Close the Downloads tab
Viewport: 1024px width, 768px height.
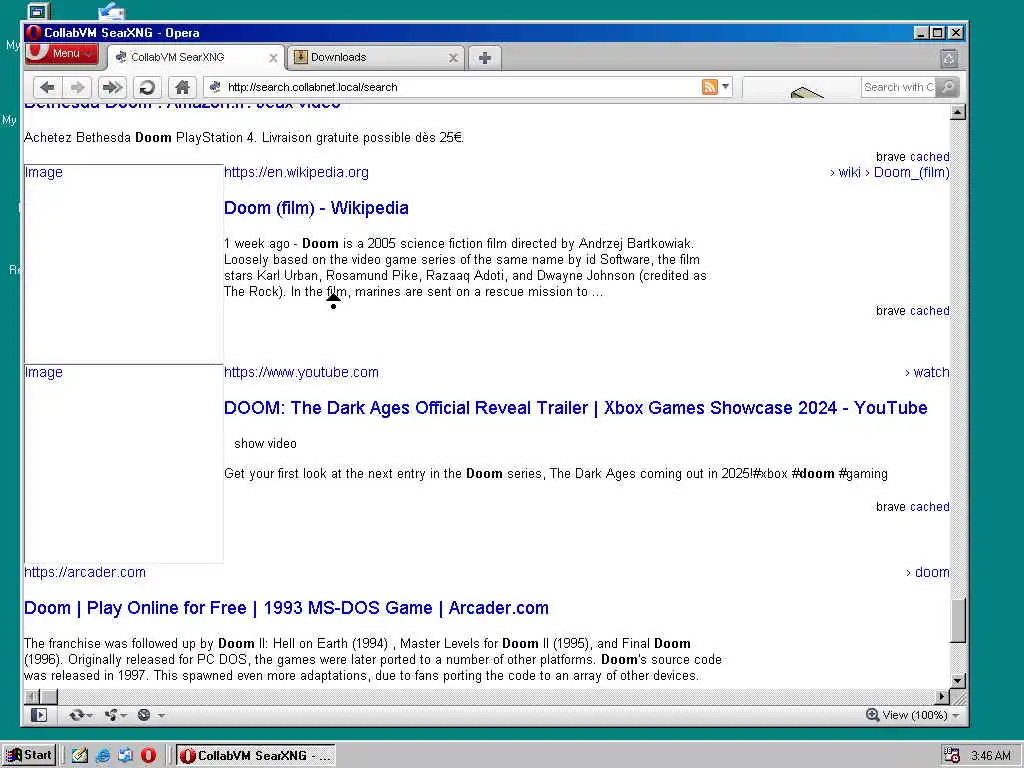453,58
